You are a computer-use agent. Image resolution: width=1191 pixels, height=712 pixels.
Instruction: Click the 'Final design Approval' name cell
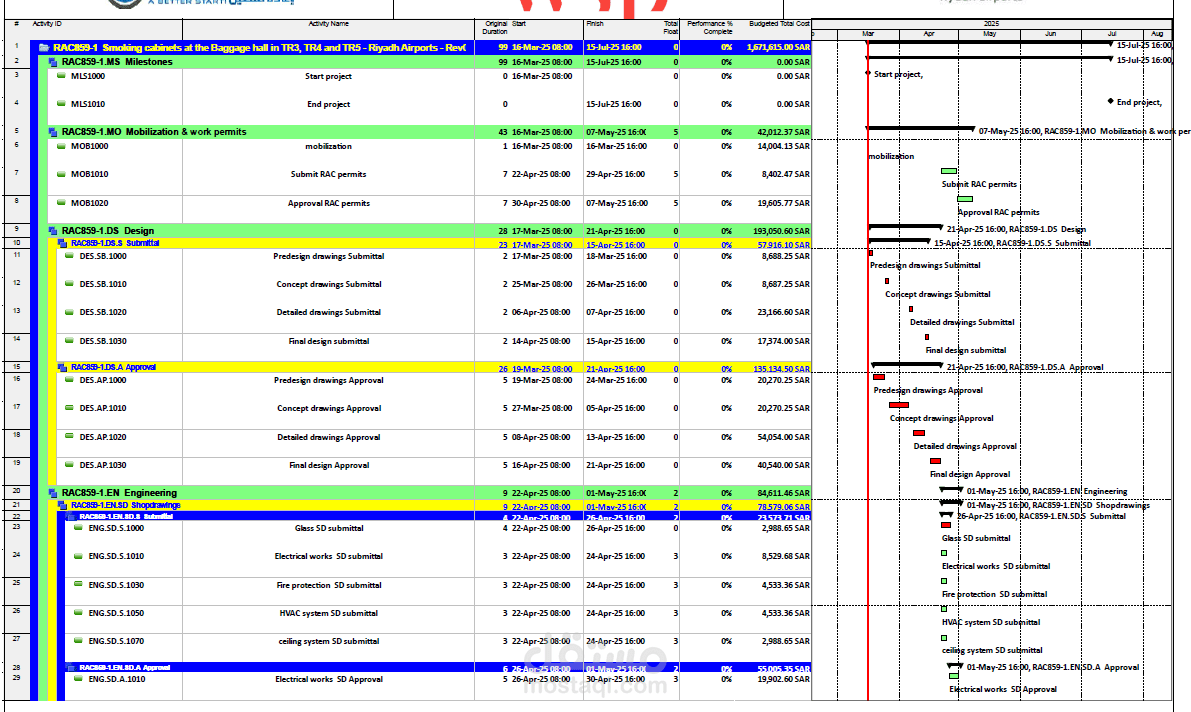coord(328,465)
